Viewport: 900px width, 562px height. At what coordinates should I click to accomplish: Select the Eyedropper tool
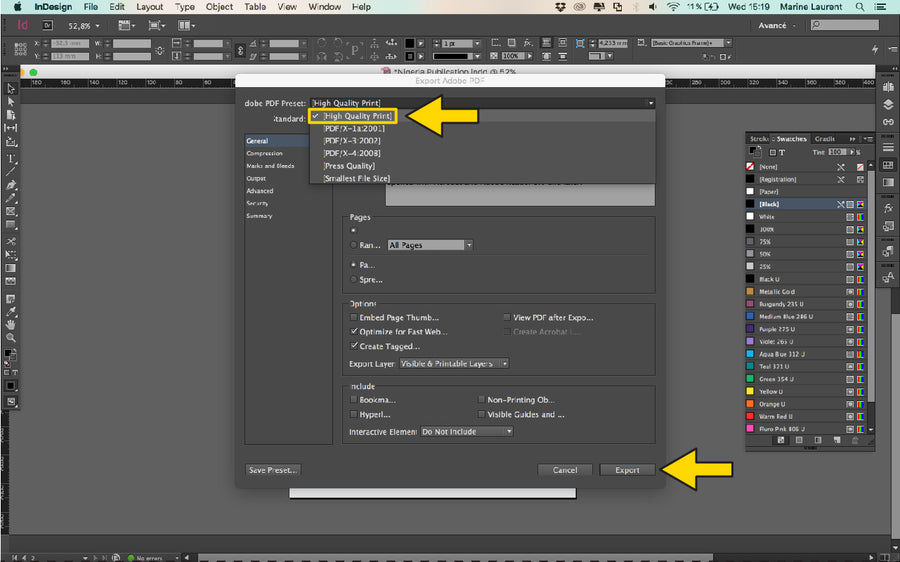coord(11,312)
